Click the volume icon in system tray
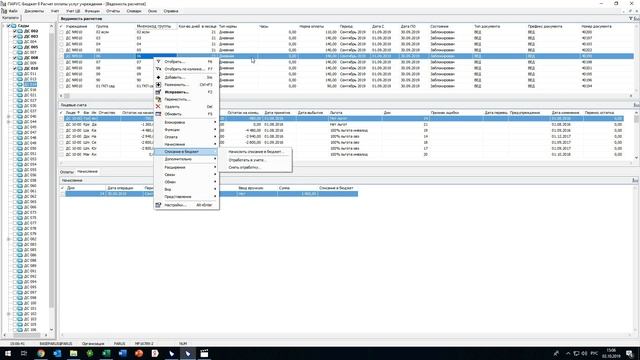 (584, 353)
